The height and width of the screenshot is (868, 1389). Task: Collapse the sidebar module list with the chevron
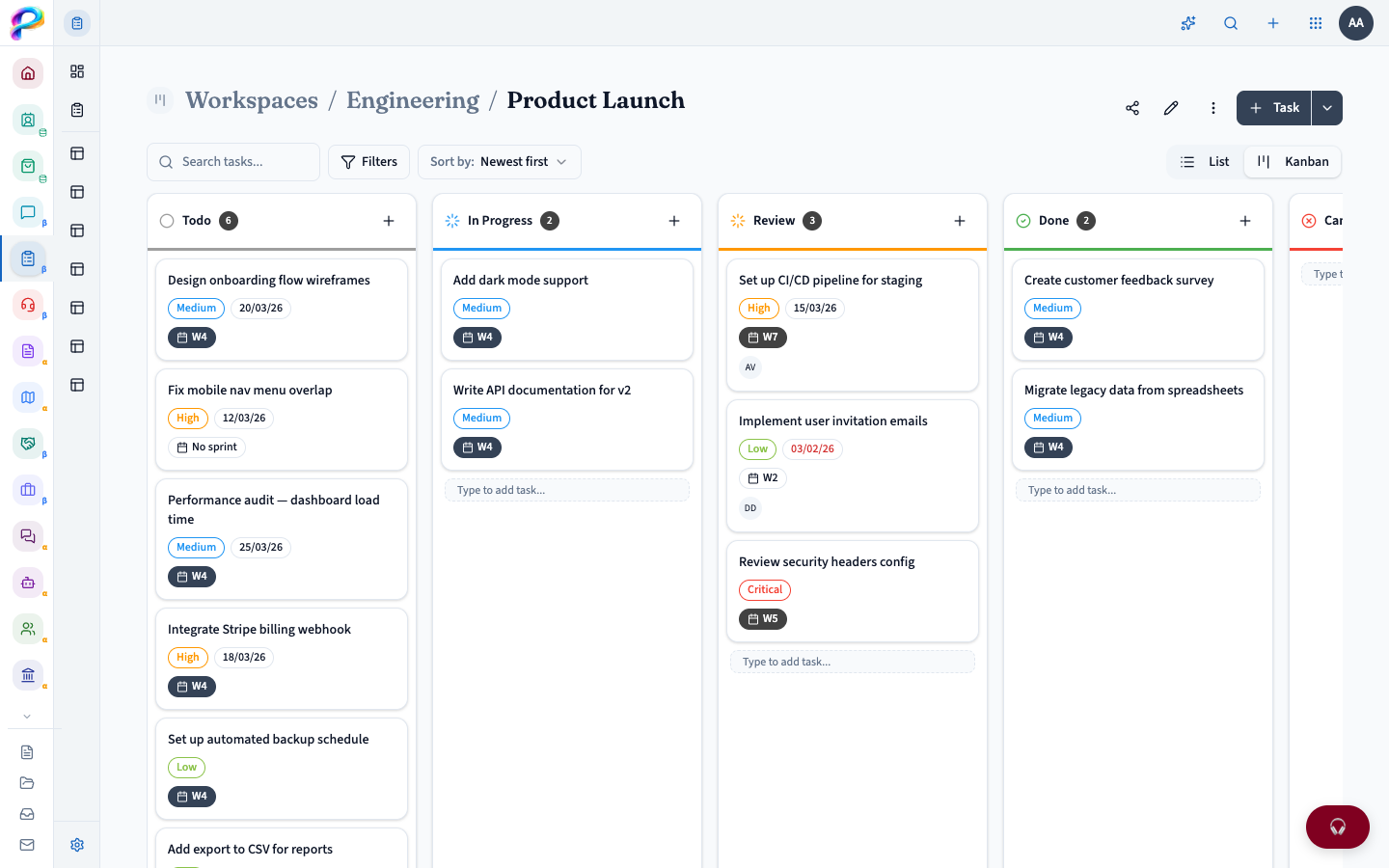point(28,716)
